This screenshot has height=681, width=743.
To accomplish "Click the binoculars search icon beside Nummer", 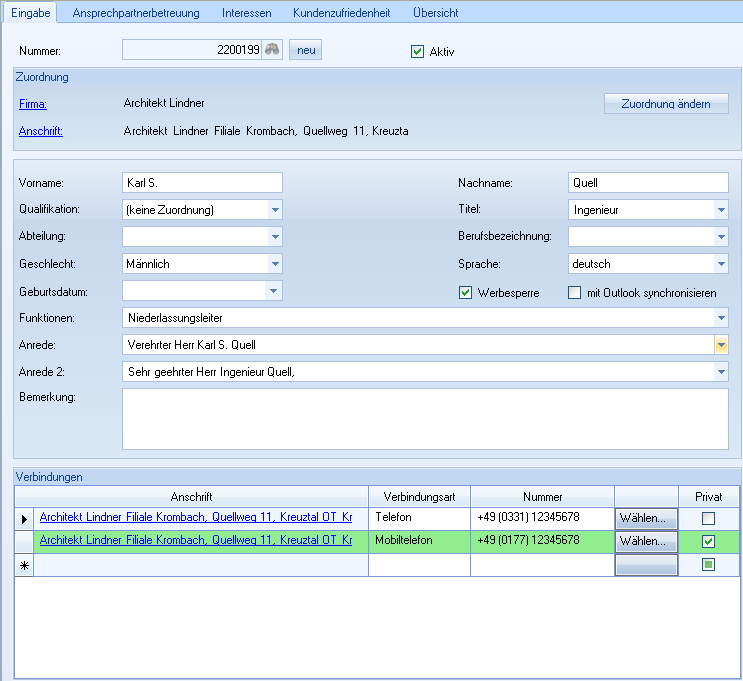I will click(272, 51).
